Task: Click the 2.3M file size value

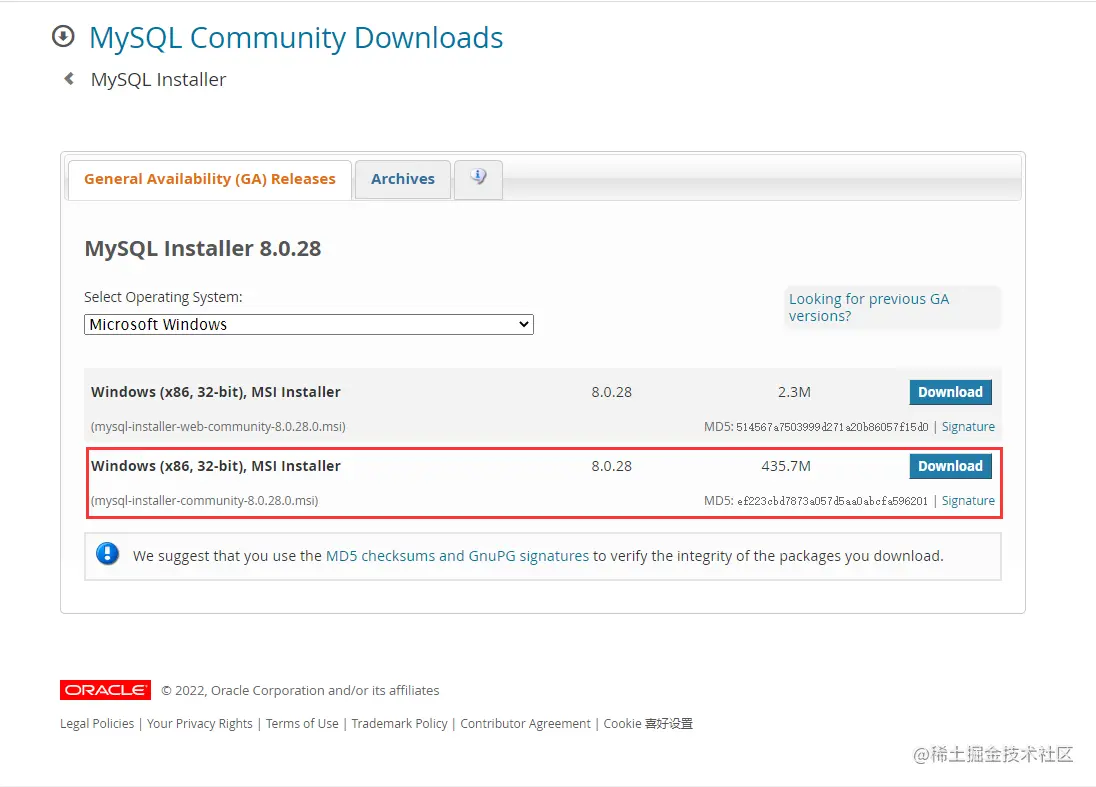Action: pos(794,392)
